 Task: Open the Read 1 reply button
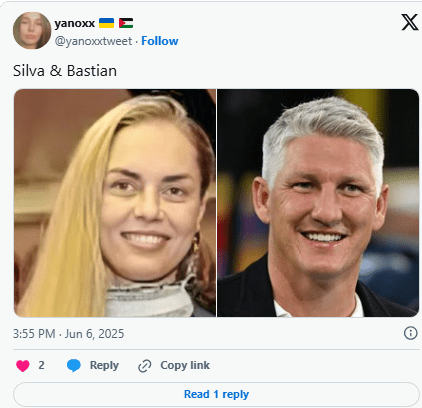click(216, 394)
